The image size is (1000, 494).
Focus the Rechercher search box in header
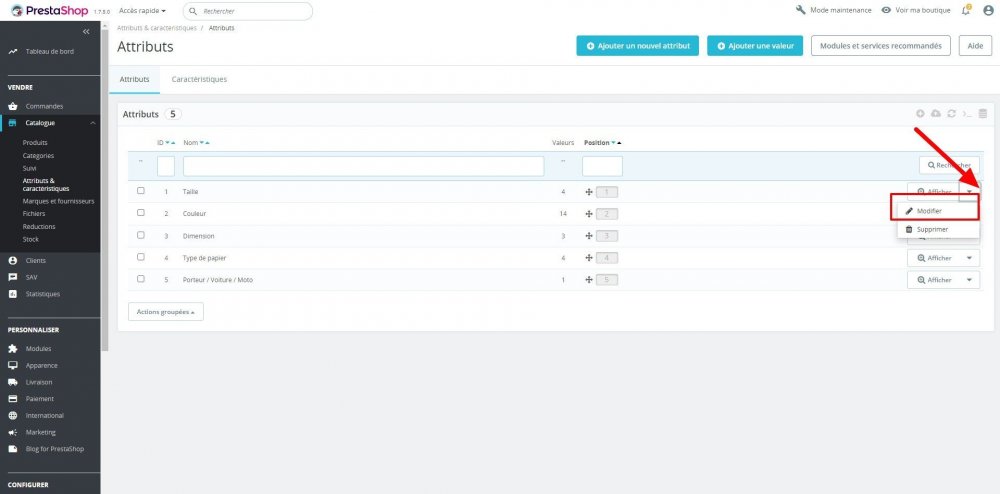247,11
